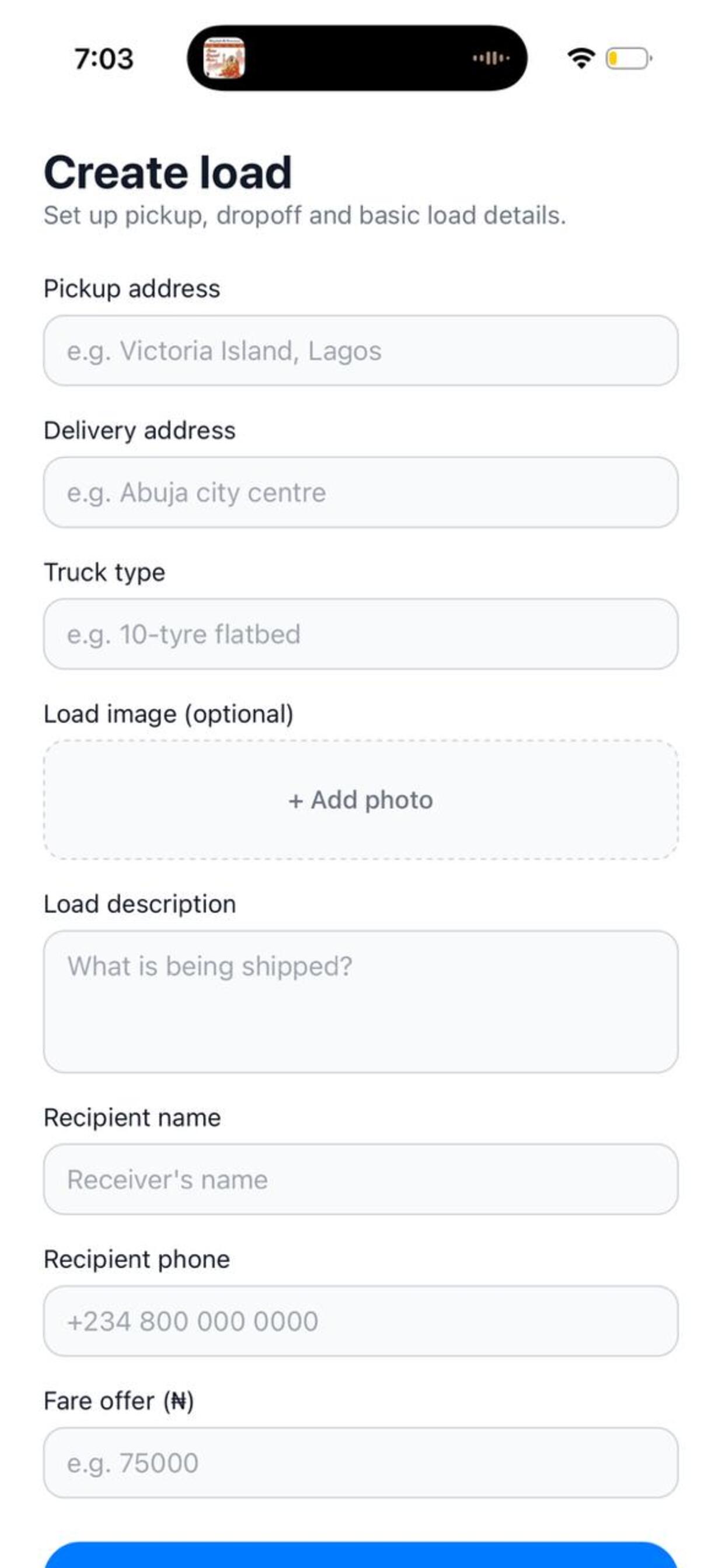This screenshot has height=1568, width=722.
Task: Tap the Load image (optional) label
Action: 169,714
